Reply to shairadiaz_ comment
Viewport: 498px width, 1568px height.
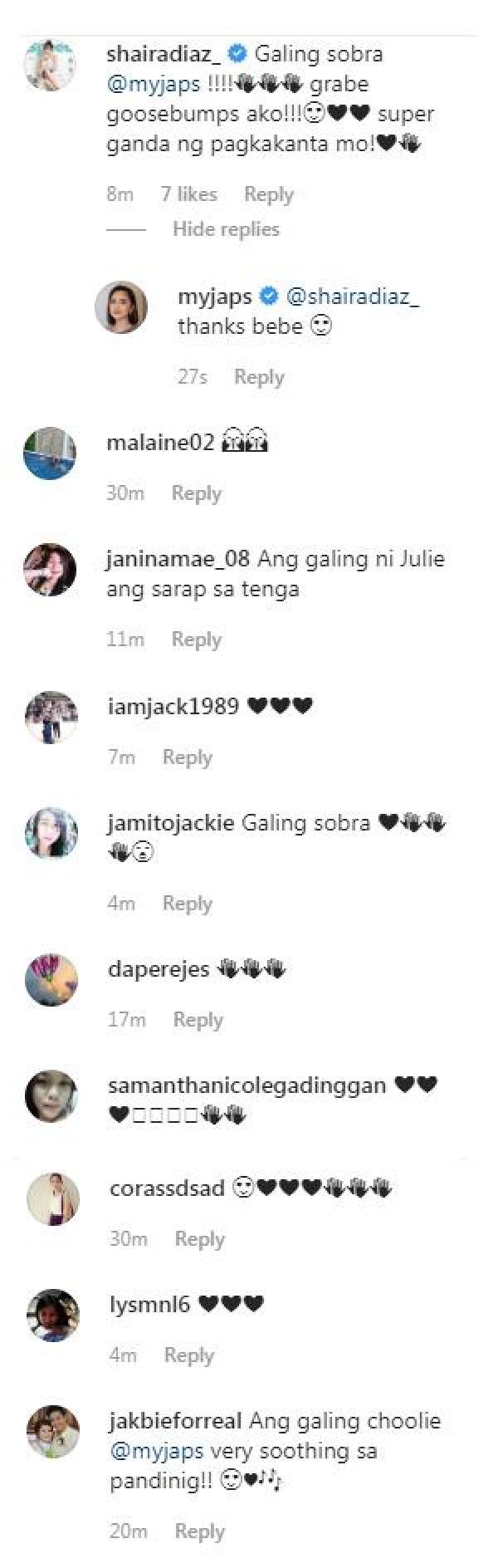(269, 194)
